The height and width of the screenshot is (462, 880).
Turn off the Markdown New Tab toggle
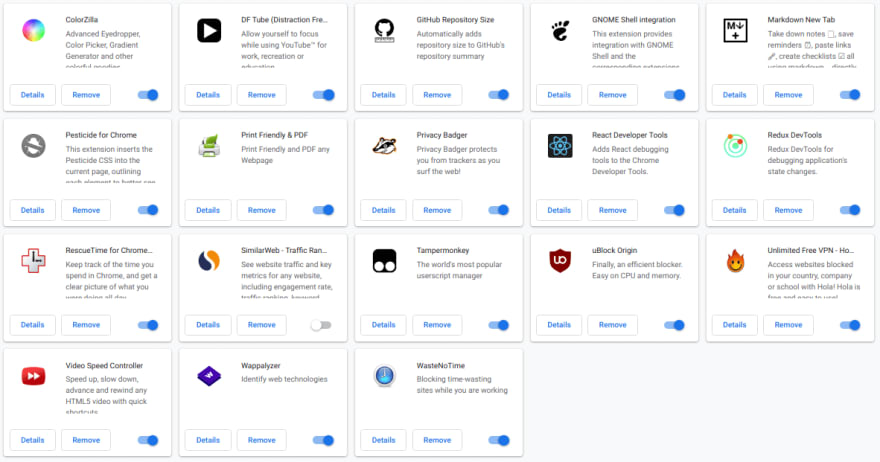point(850,95)
